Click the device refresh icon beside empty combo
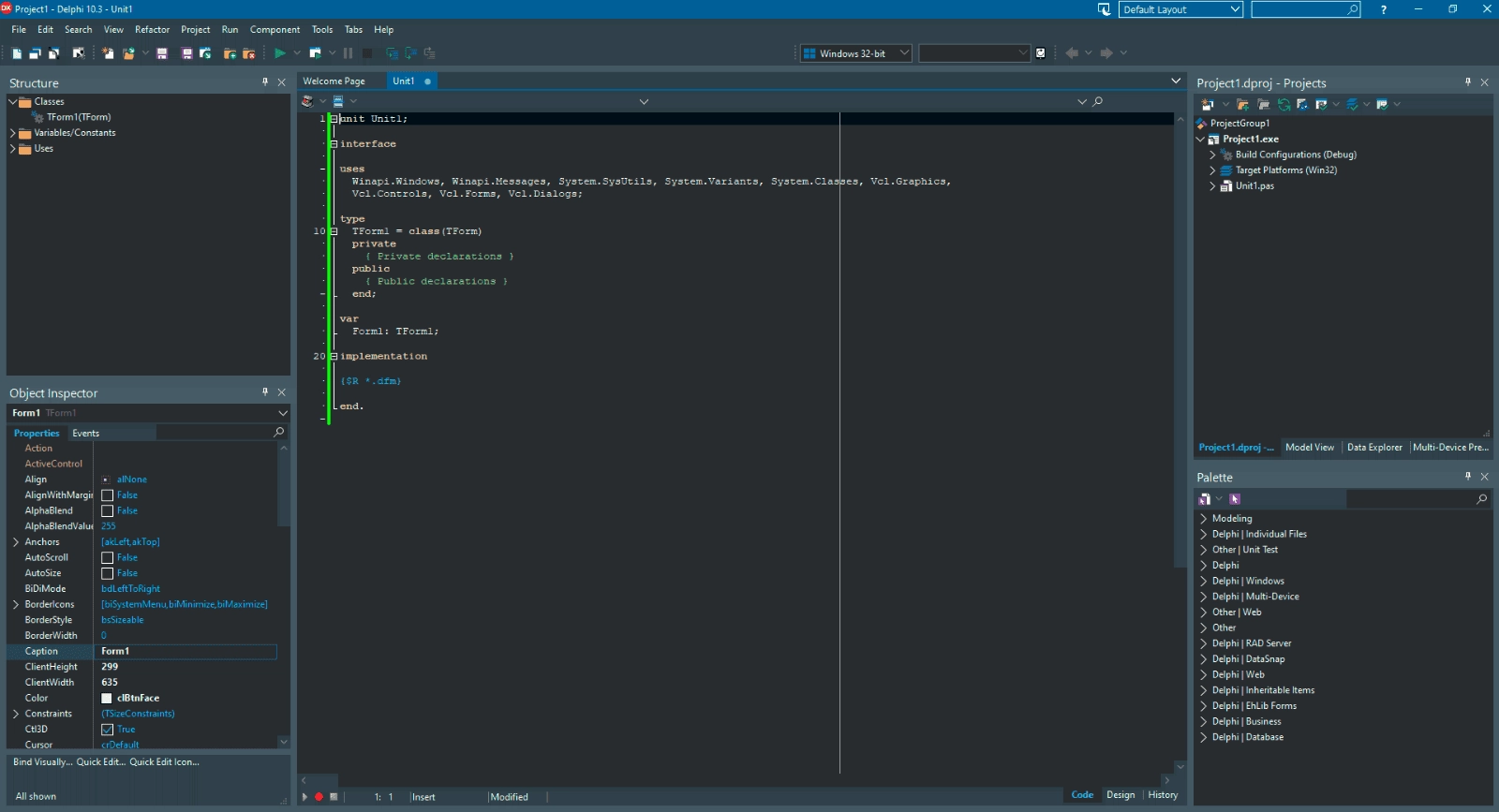1499x812 pixels. [x=1040, y=53]
